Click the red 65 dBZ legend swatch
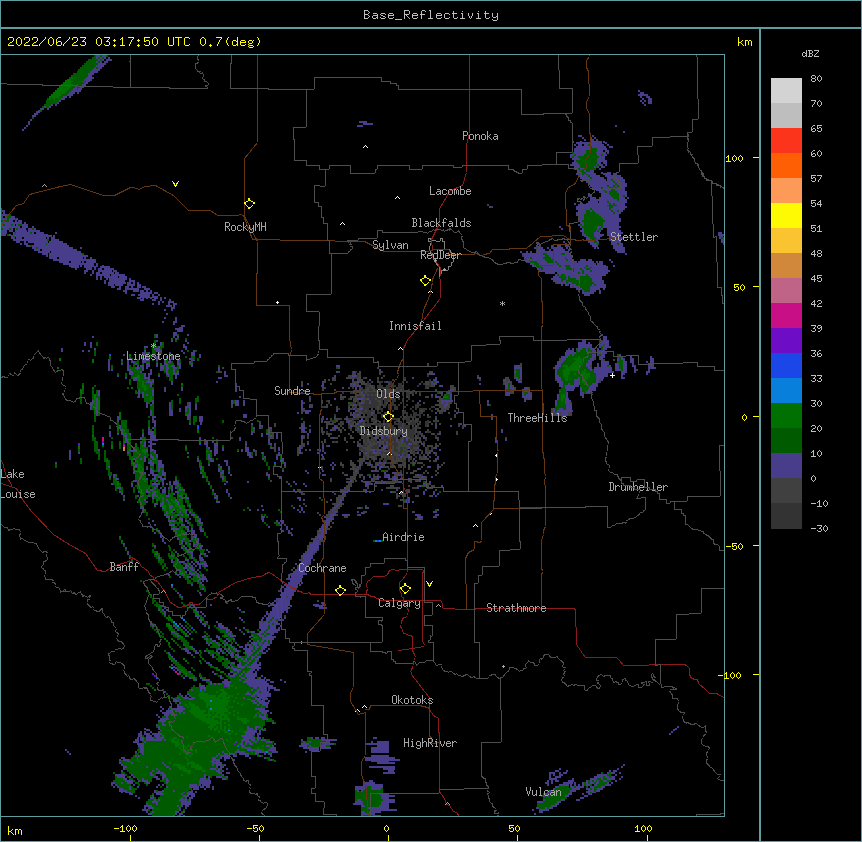 click(786, 141)
